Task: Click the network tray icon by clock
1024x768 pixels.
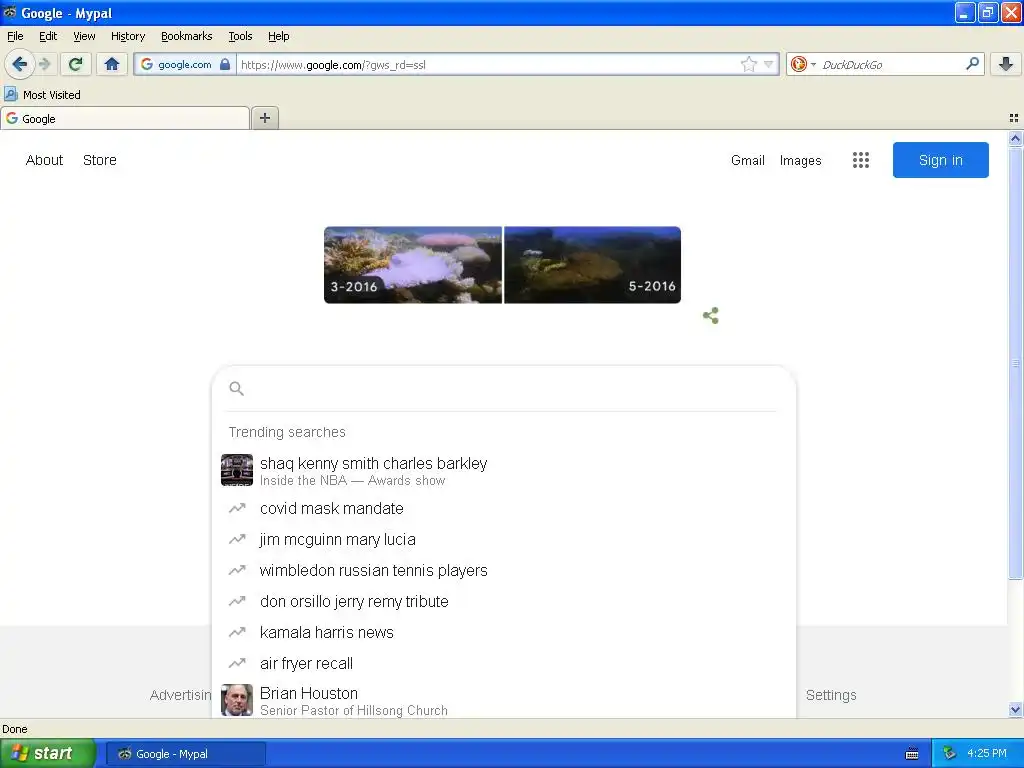Action: click(949, 754)
